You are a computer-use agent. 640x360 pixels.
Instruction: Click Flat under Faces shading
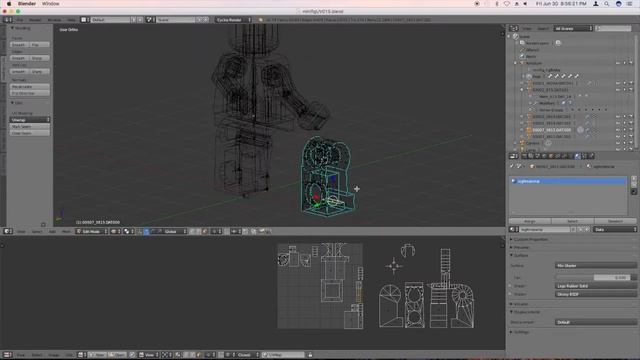point(40,44)
